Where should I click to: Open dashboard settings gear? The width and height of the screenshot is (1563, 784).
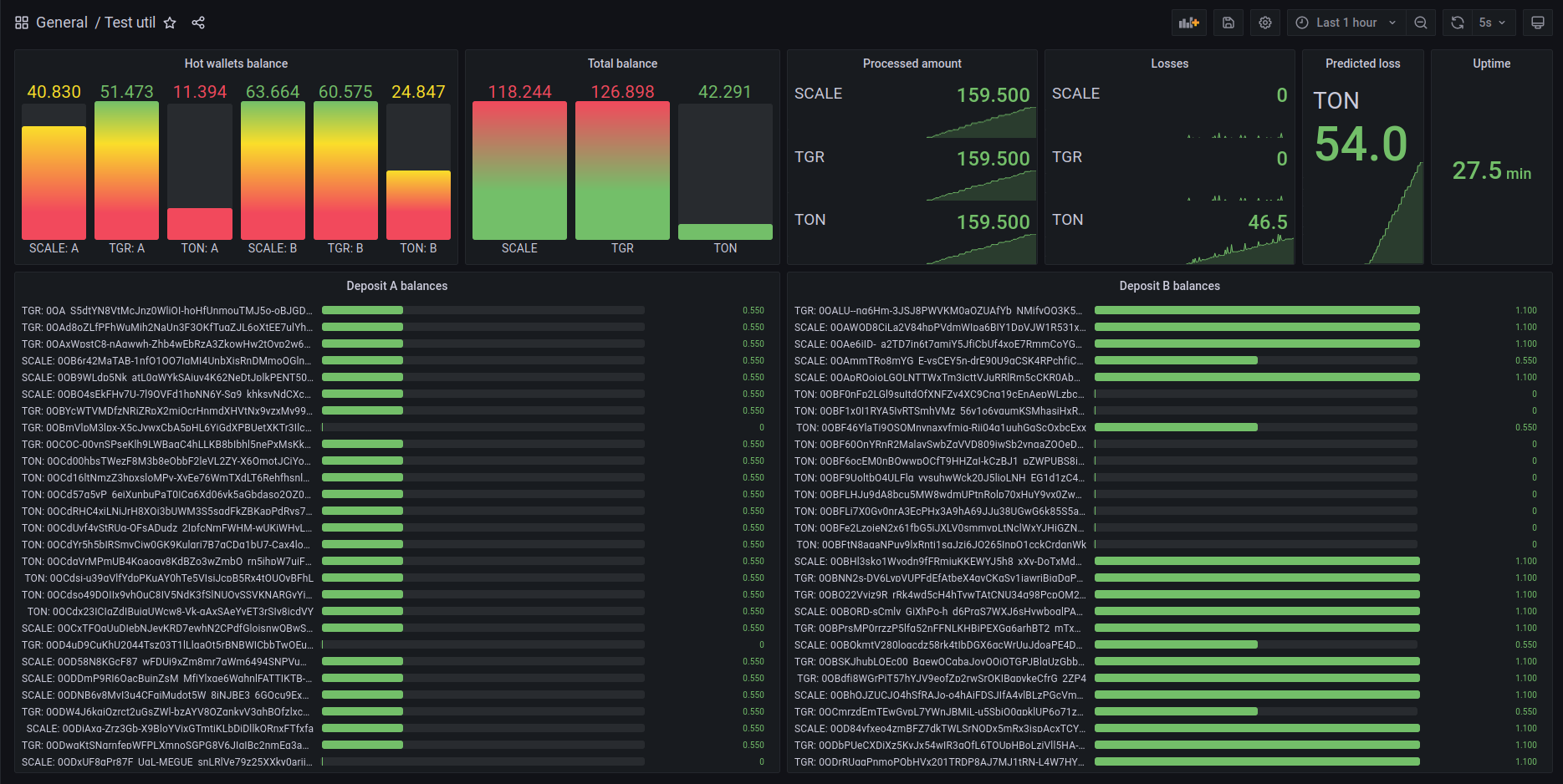(1265, 23)
